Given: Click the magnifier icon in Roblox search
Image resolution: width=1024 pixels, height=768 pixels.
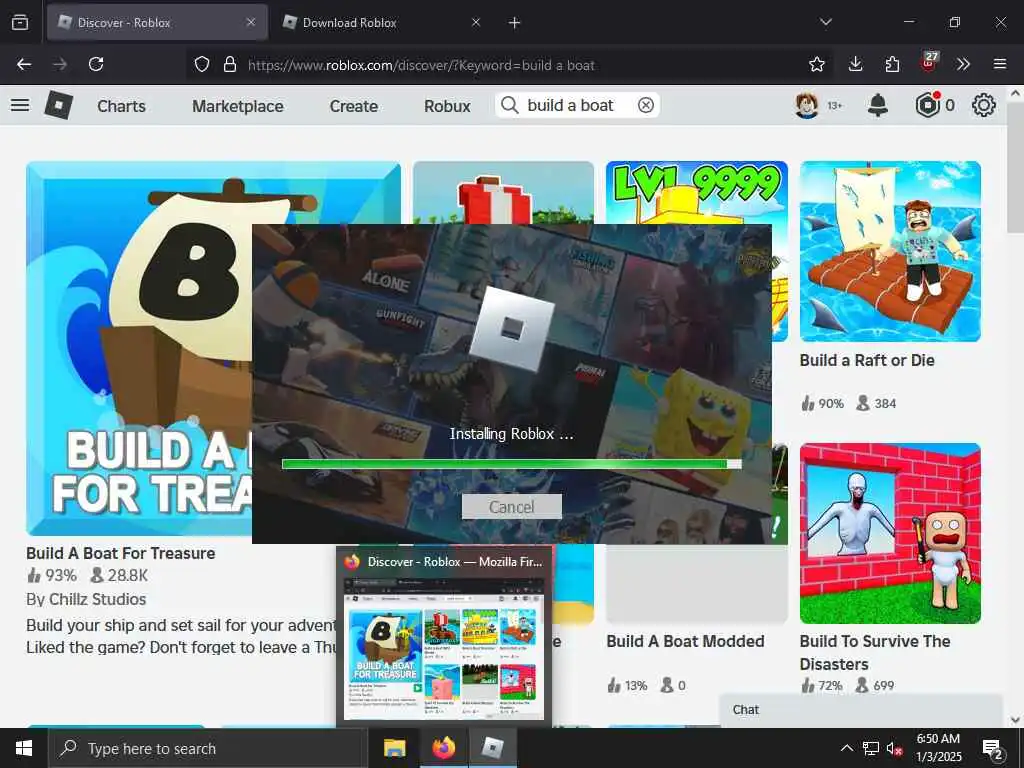Looking at the screenshot, I should (510, 105).
